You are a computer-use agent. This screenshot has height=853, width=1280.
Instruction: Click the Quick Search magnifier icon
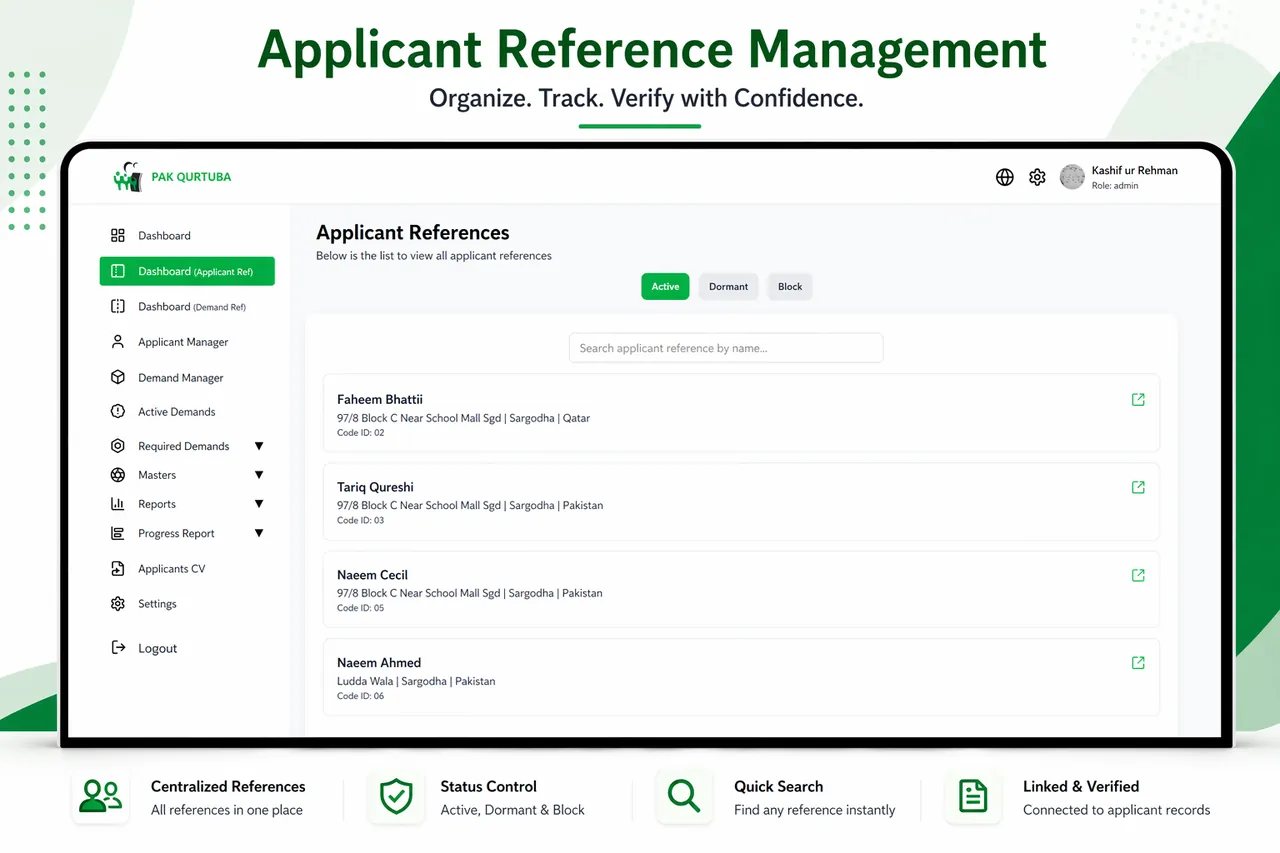click(684, 797)
